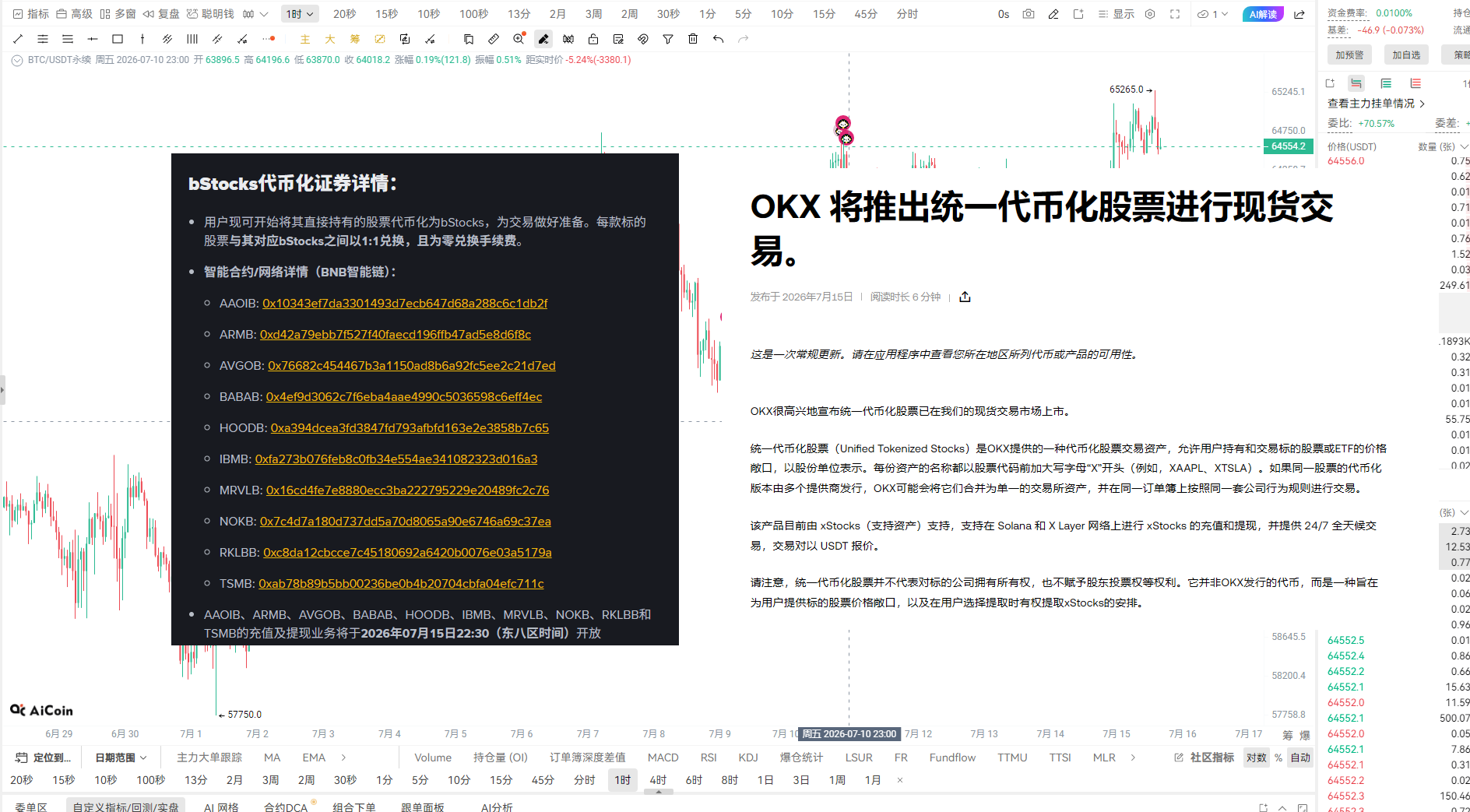Screen dimensions: 1470x812
Task: Open the drawing filter funnel icon
Action: coord(668,39)
